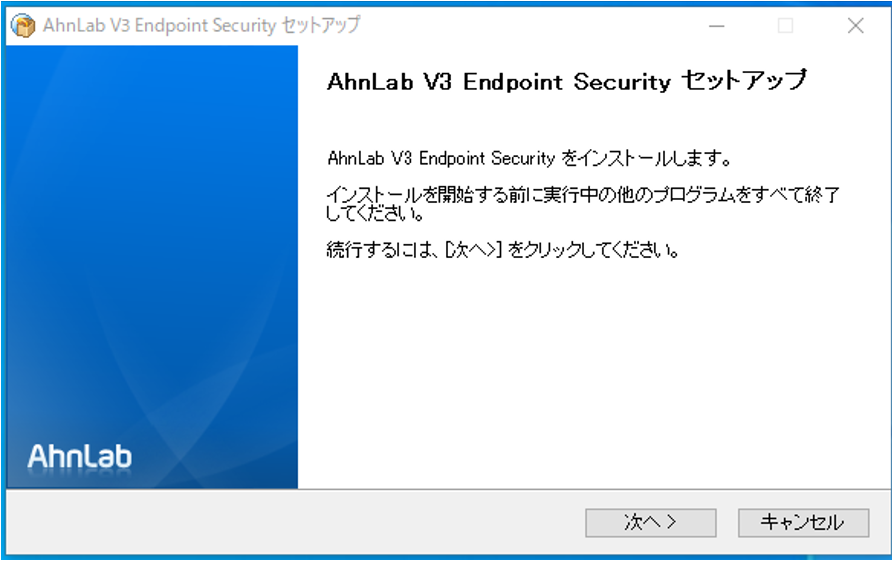Click the 続行するには instruction line
Screen dimensions: 893x561
[503, 249]
